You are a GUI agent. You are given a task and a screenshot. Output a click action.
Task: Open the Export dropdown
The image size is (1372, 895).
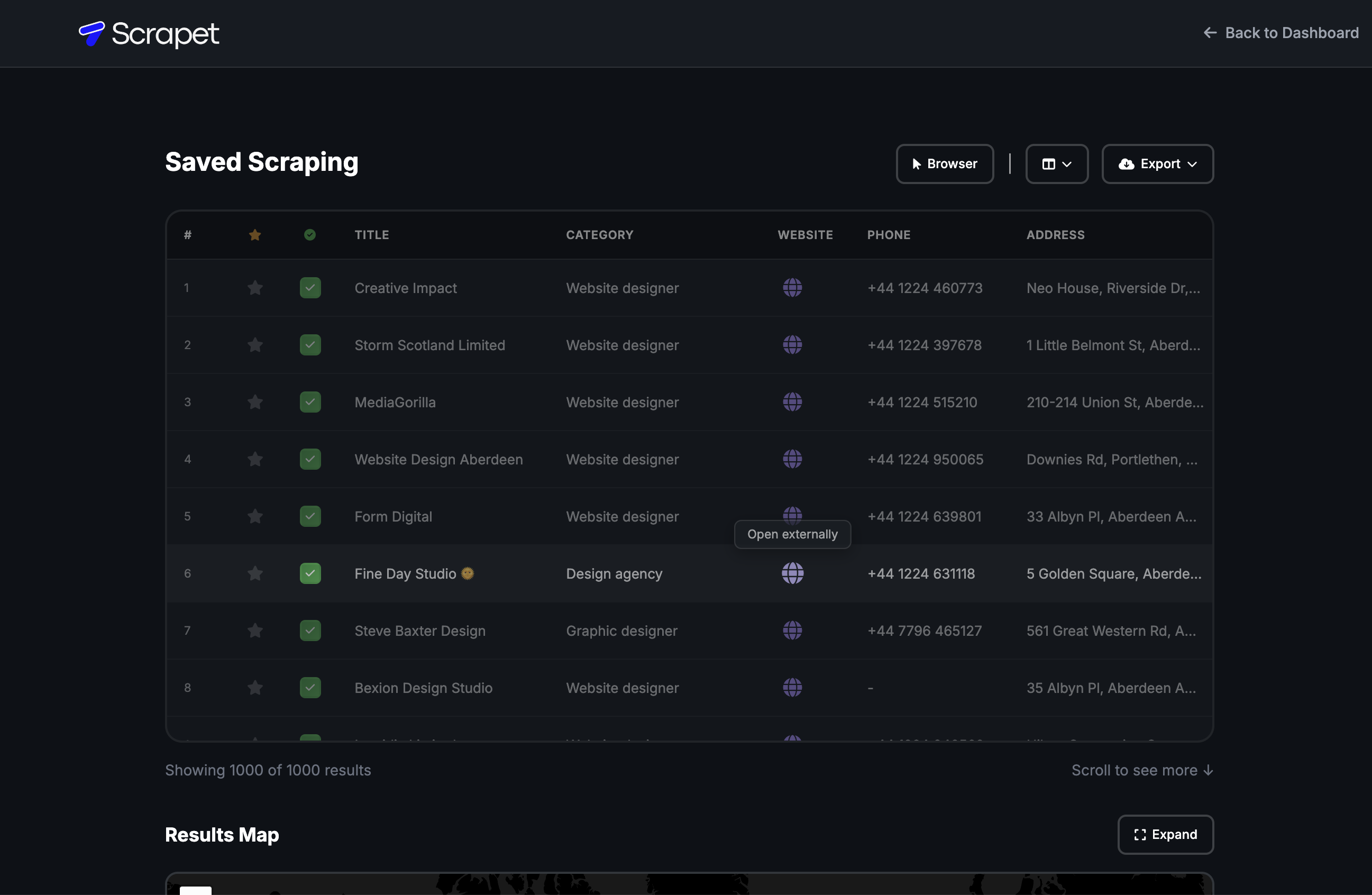(x=1158, y=164)
